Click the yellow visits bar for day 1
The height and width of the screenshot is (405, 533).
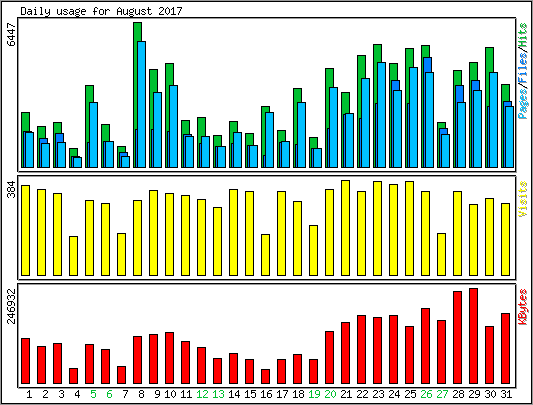coord(25,230)
